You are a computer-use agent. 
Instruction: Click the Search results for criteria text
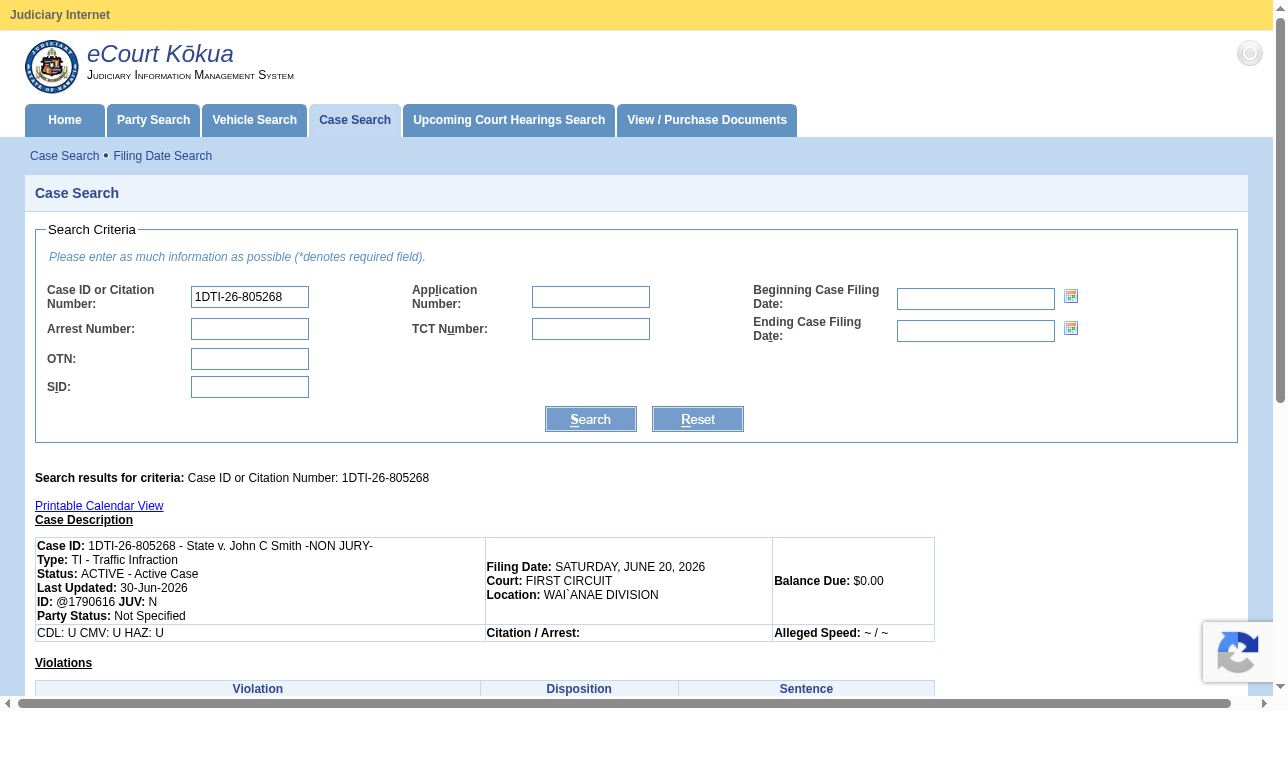click(232, 478)
